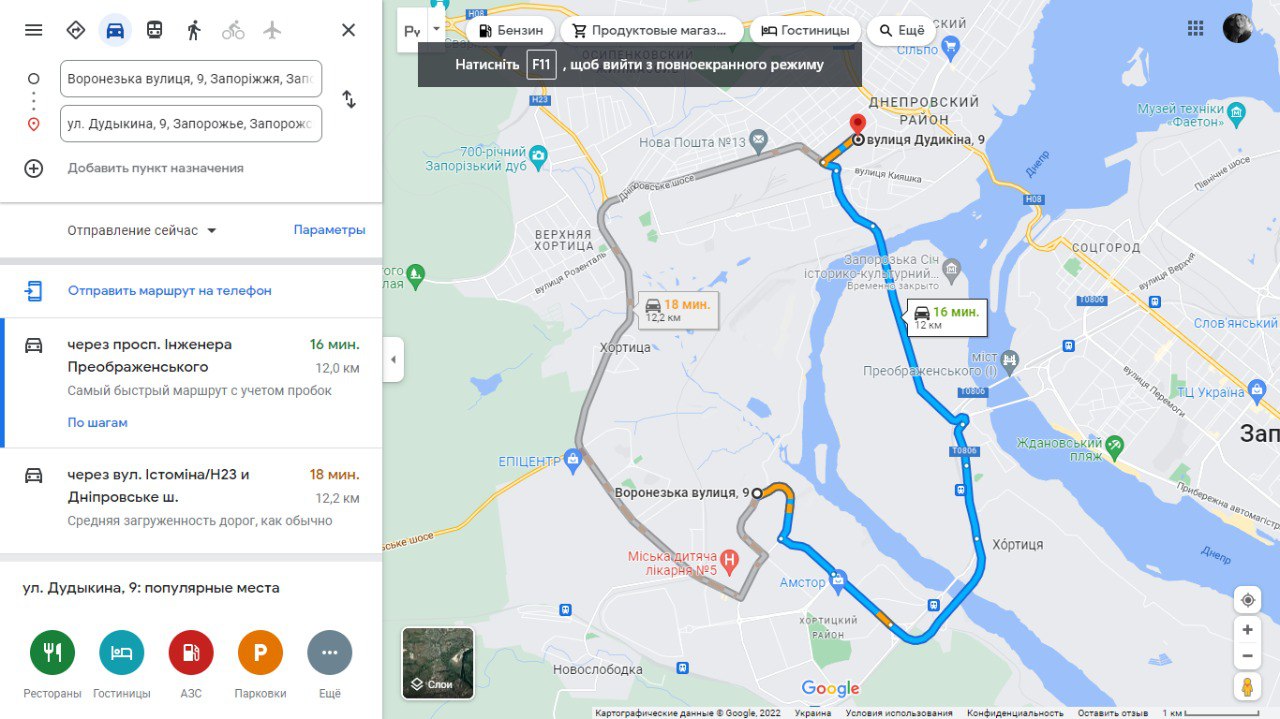1280x719 pixels.
Task: Filter by Гостиницы chip on map
Action: [805, 30]
